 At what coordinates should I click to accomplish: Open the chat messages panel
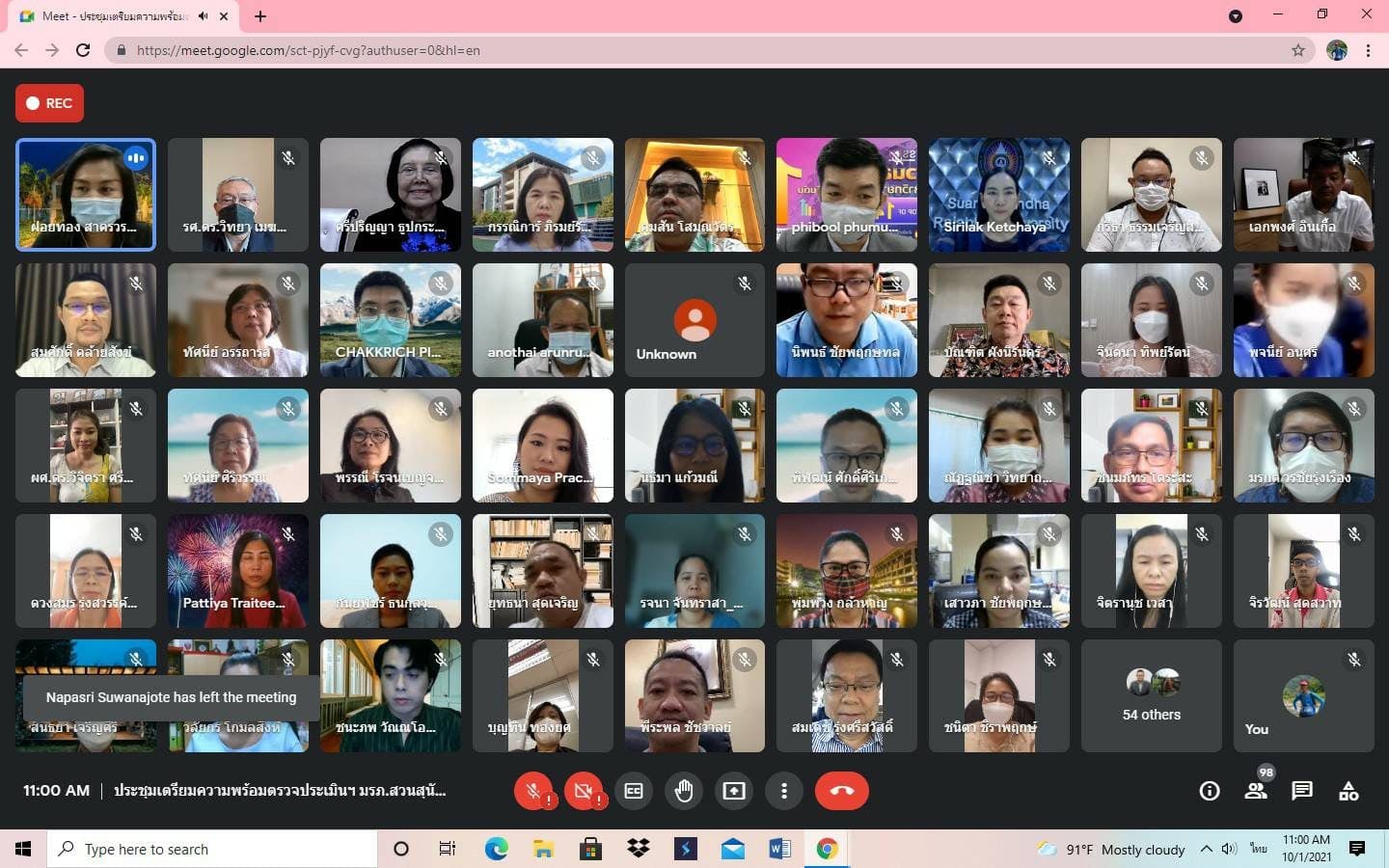point(1302,791)
